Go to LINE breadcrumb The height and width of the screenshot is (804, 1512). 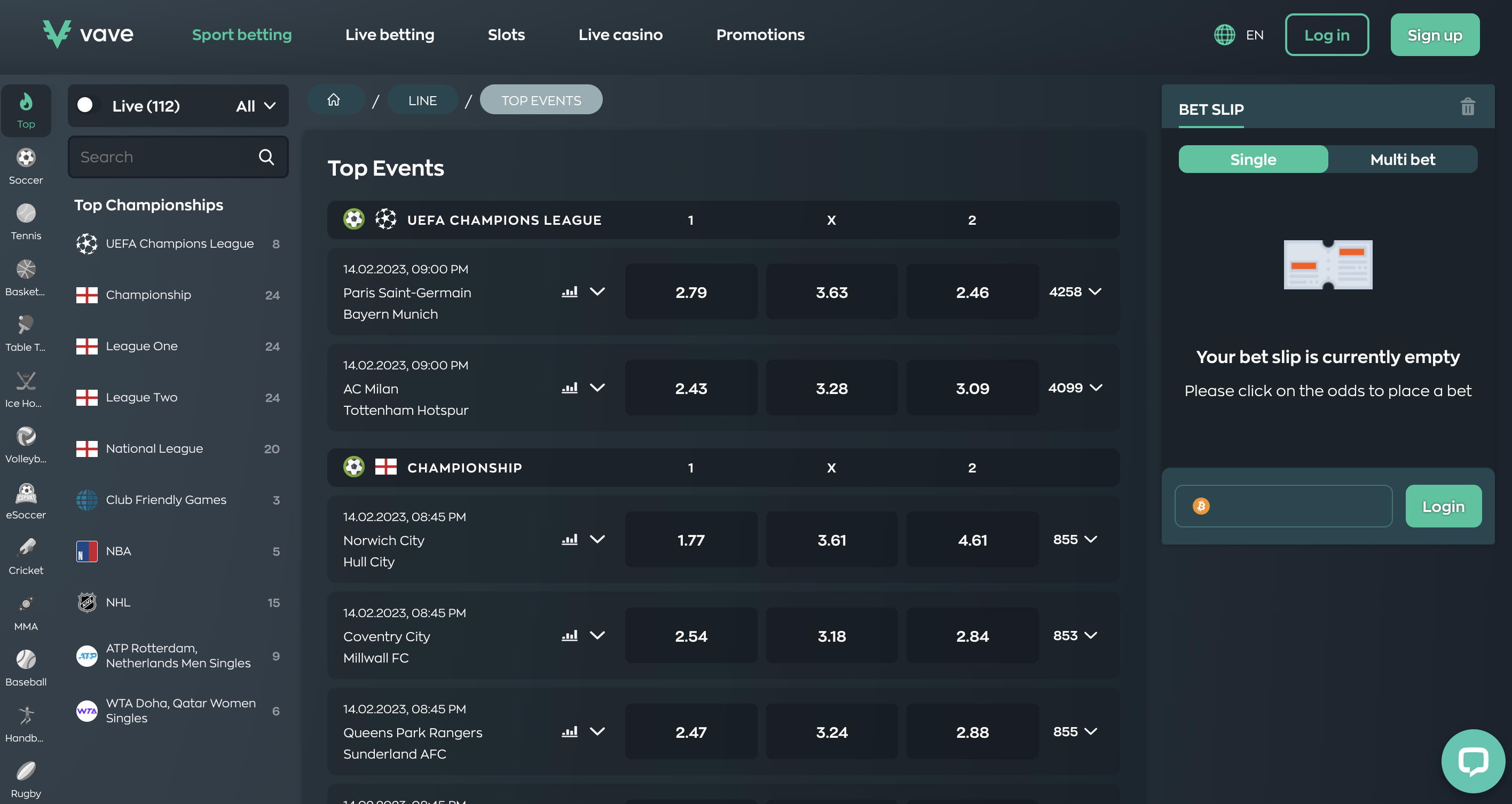coord(423,100)
